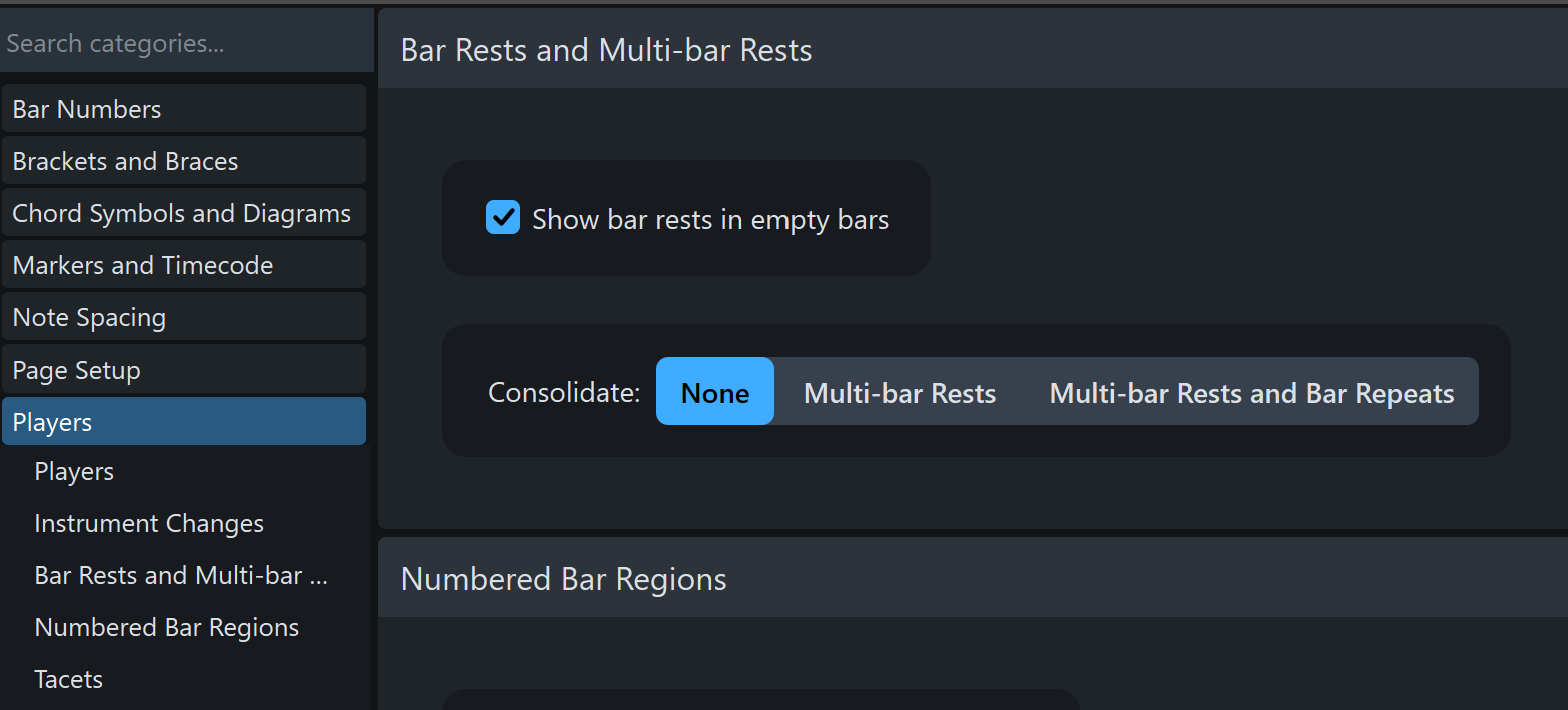Viewport: 1568px width, 710px height.
Task: Open the Page Setup category
Action: [x=184, y=370]
